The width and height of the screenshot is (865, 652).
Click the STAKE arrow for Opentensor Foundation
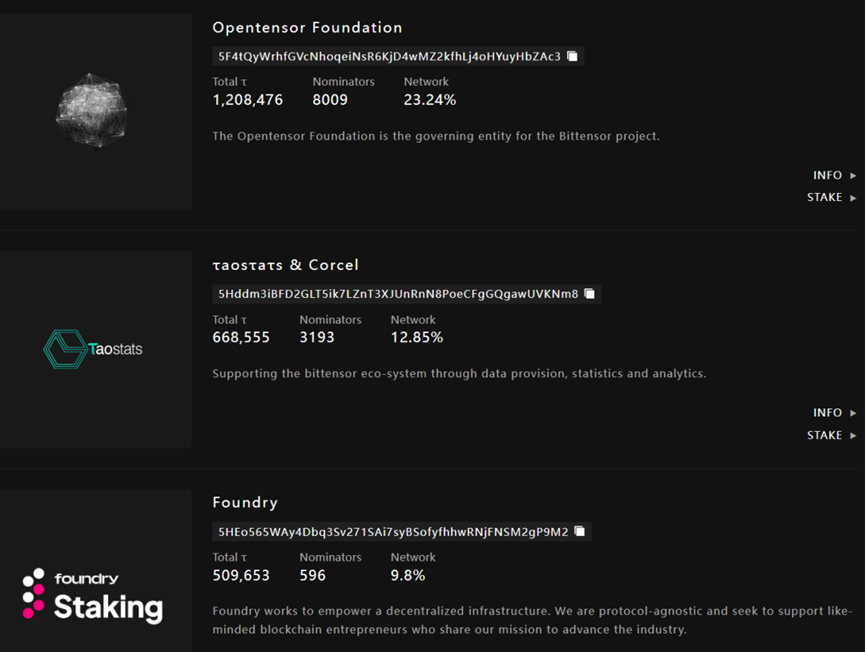[853, 198]
